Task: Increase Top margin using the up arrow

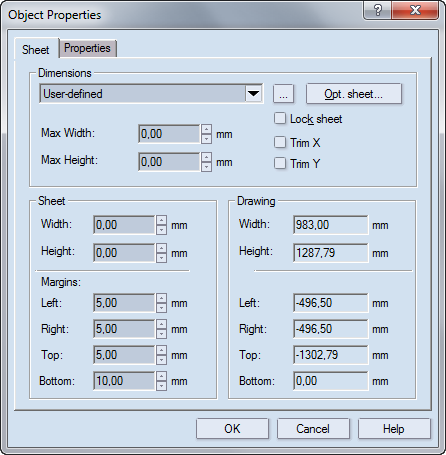Action: pyautogui.click(x=162, y=350)
